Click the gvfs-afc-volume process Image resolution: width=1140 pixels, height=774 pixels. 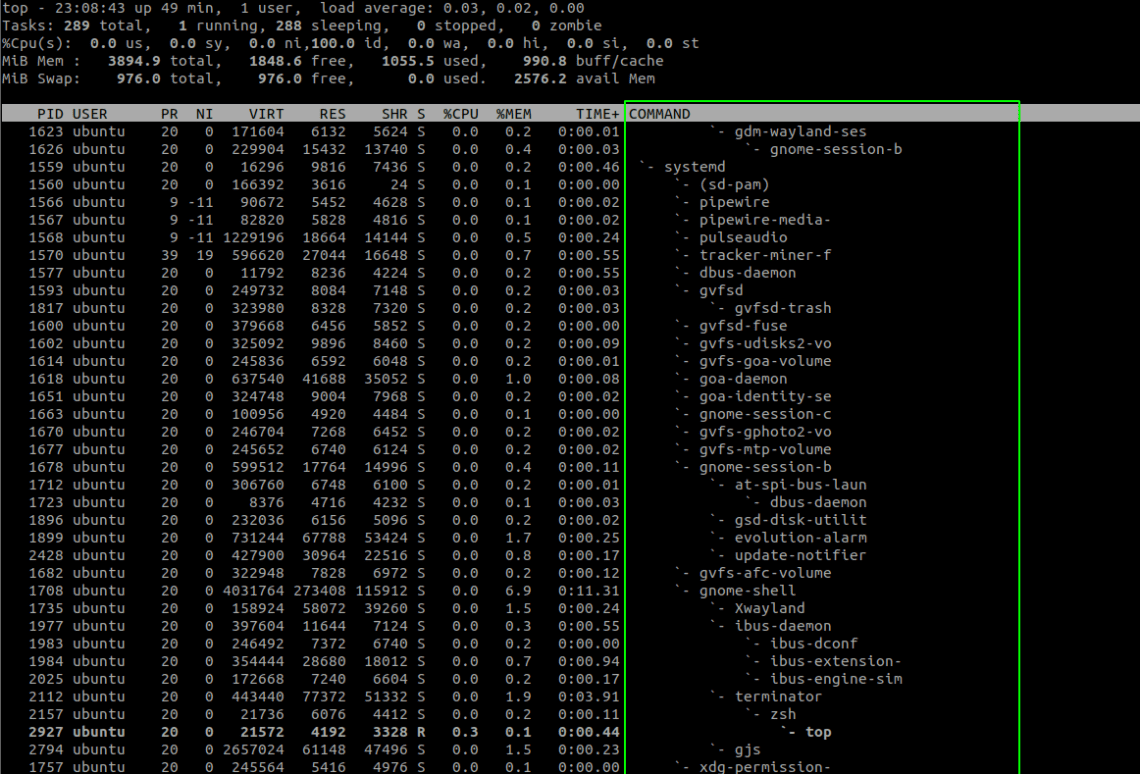click(x=765, y=573)
